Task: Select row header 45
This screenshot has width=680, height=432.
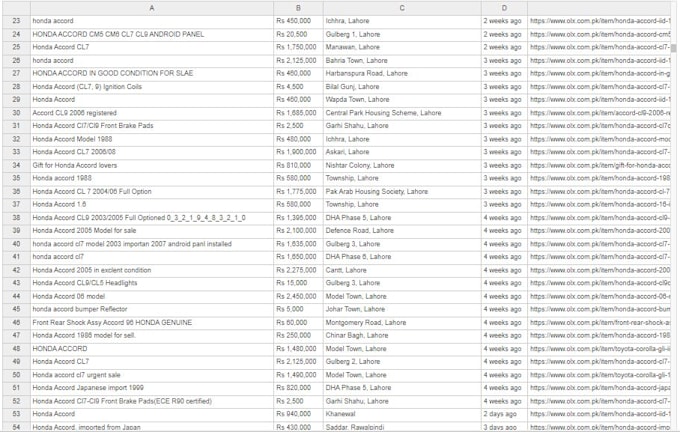Action: point(16,309)
